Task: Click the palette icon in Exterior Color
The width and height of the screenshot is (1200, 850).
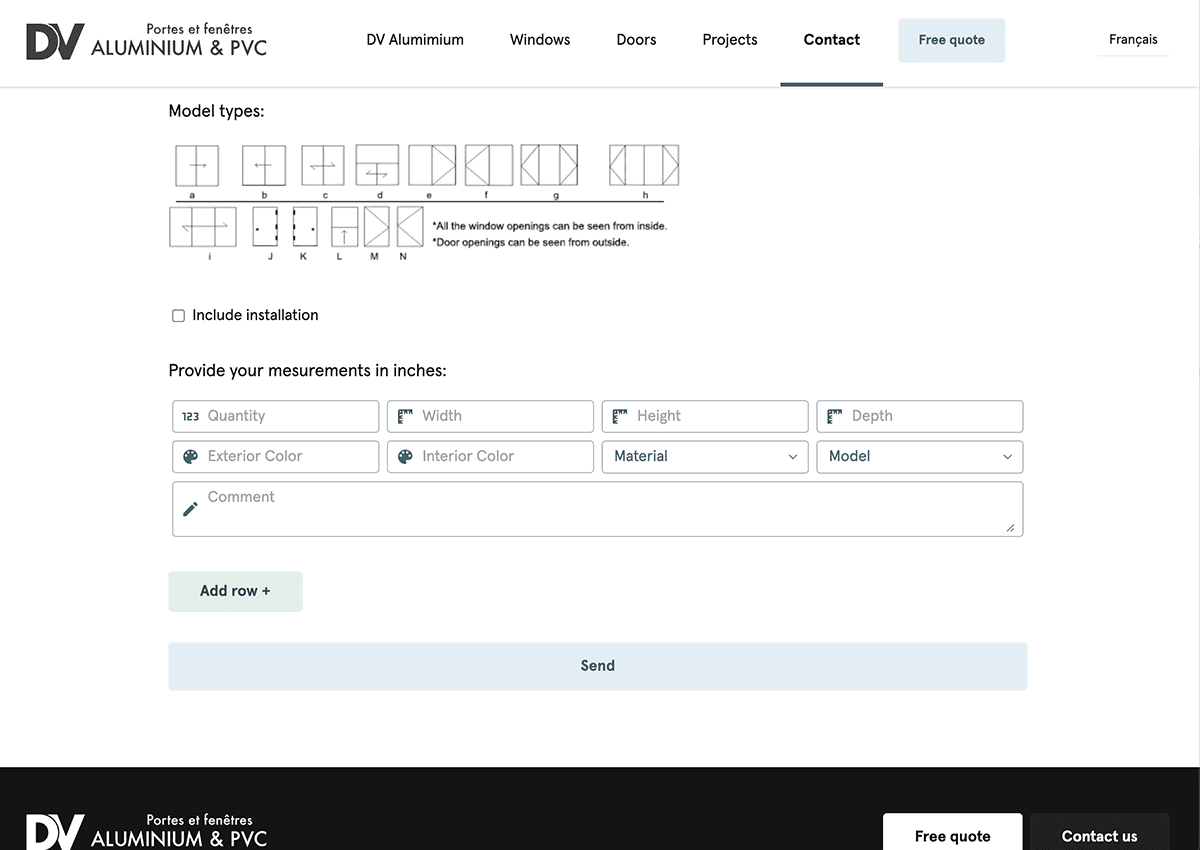Action: point(190,456)
